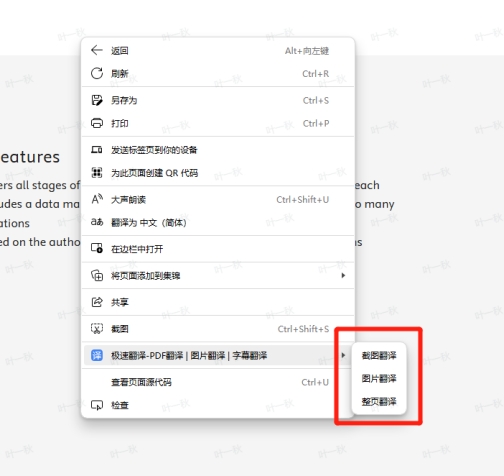This screenshot has width=504, height=476.
Task: Click the screenshot scissors icon
Action: pyautogui.click(x=97, y=329)
